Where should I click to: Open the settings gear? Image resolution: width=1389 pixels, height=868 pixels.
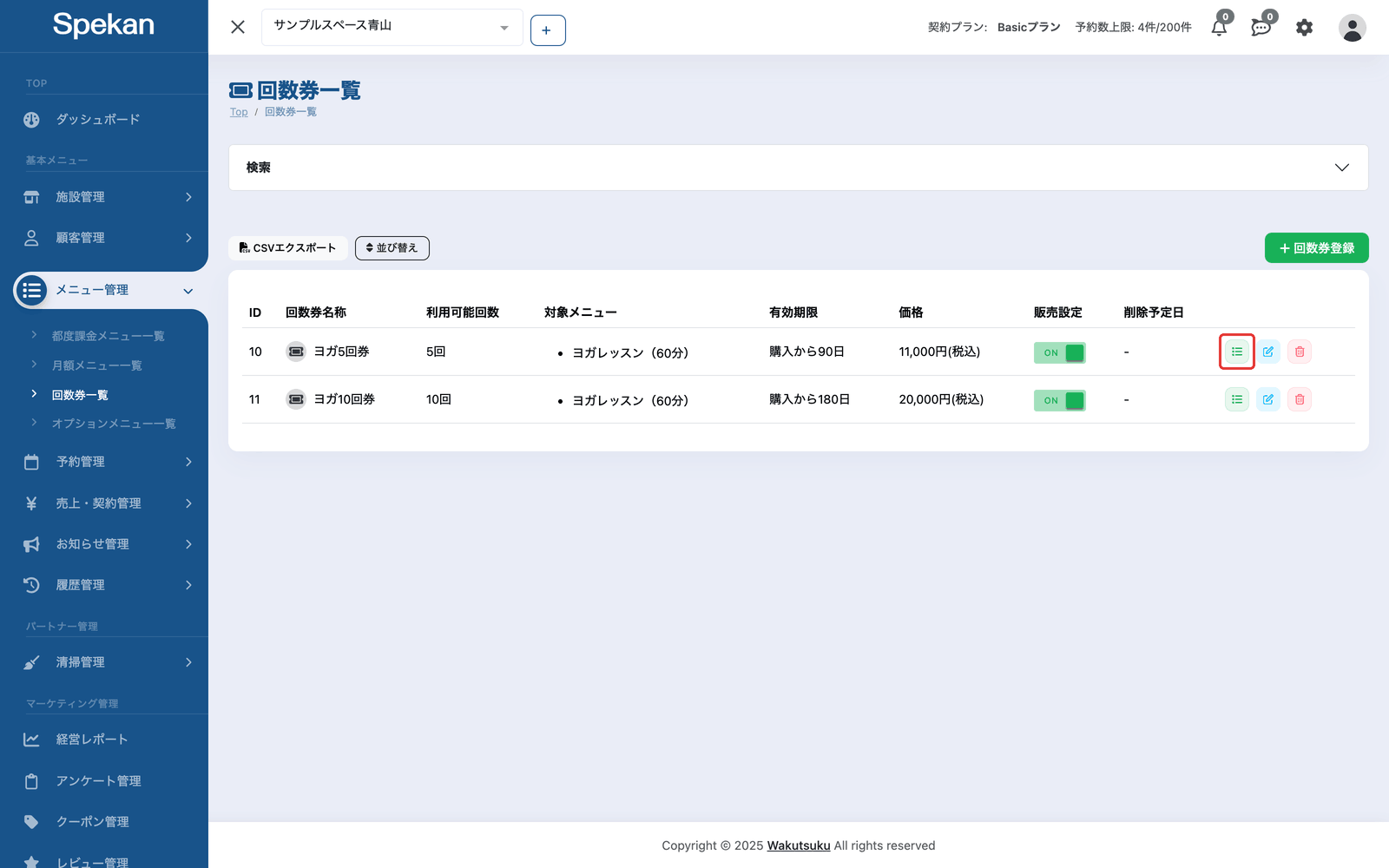point(1304,28)
